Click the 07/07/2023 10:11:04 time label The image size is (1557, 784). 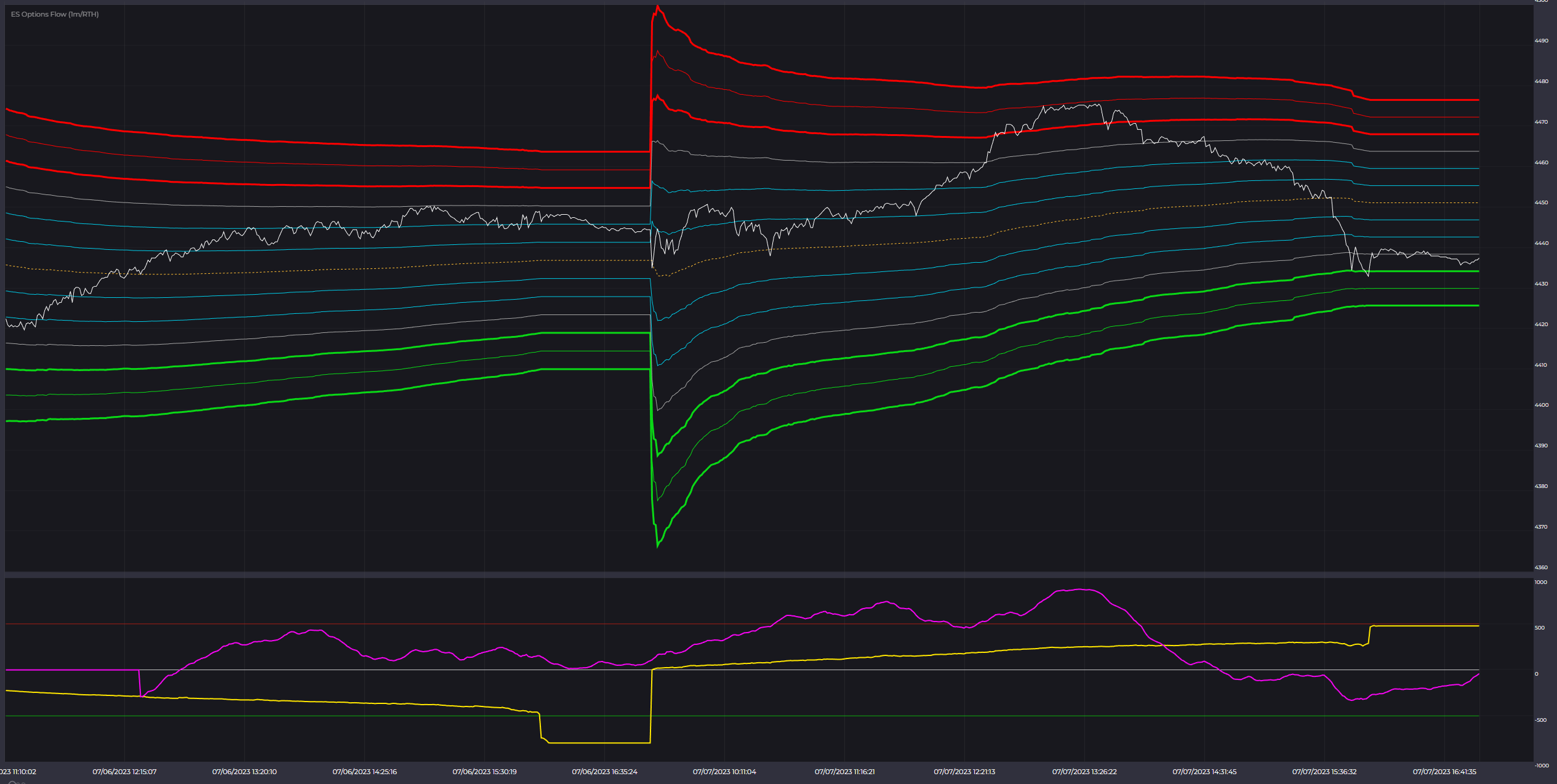[x=724, y=772]
